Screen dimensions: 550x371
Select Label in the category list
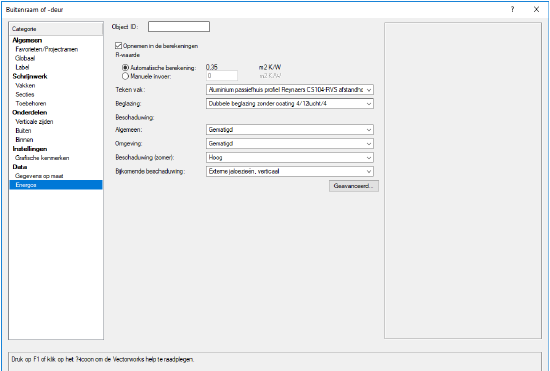pyautogui.click(x=22, y=67)
